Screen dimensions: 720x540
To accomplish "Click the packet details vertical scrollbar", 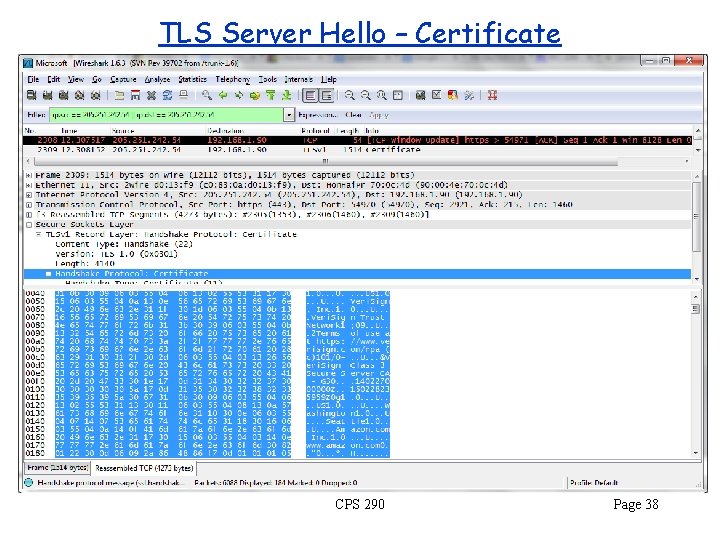I will (x=696, y=215).
